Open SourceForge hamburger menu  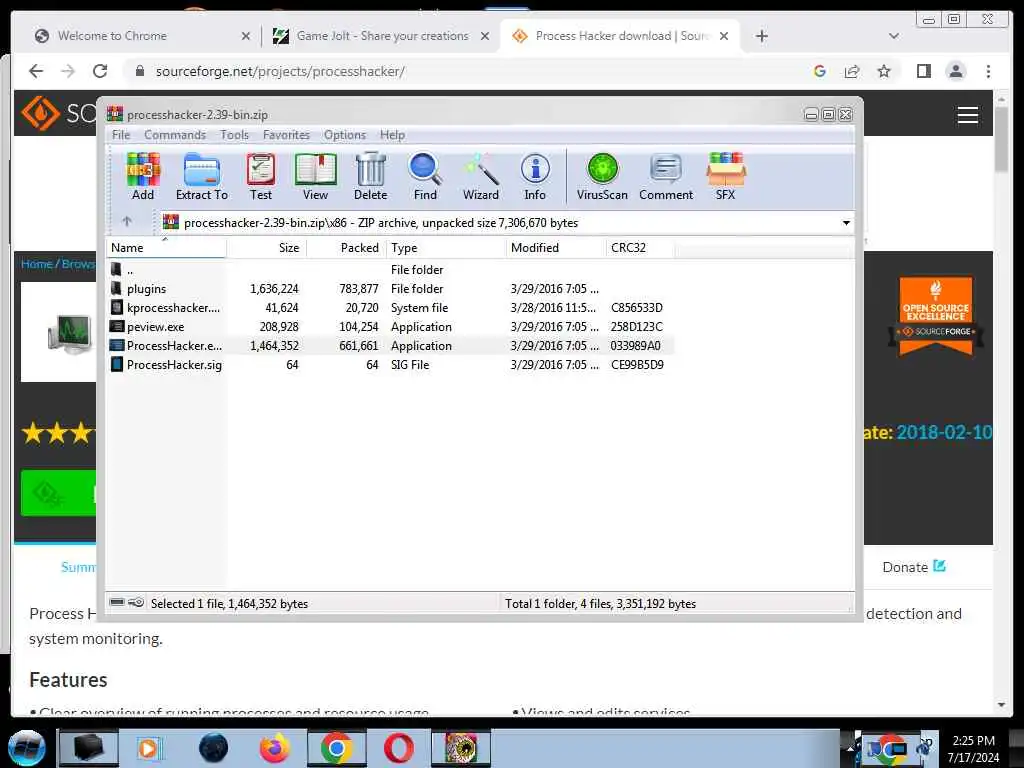[968, 115]
